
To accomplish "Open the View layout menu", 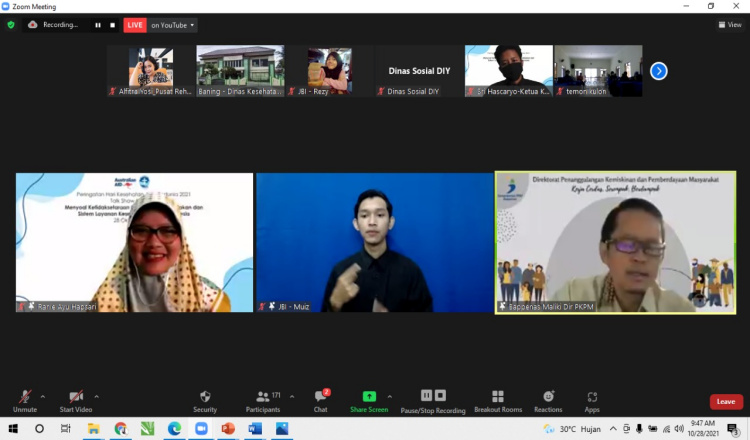I will click(x=729, y=25).
